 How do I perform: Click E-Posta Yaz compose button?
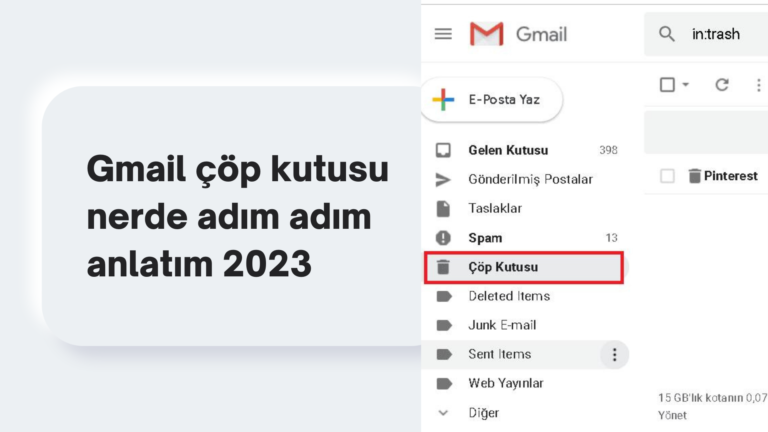pyautogui.click(x=492, y=99)
